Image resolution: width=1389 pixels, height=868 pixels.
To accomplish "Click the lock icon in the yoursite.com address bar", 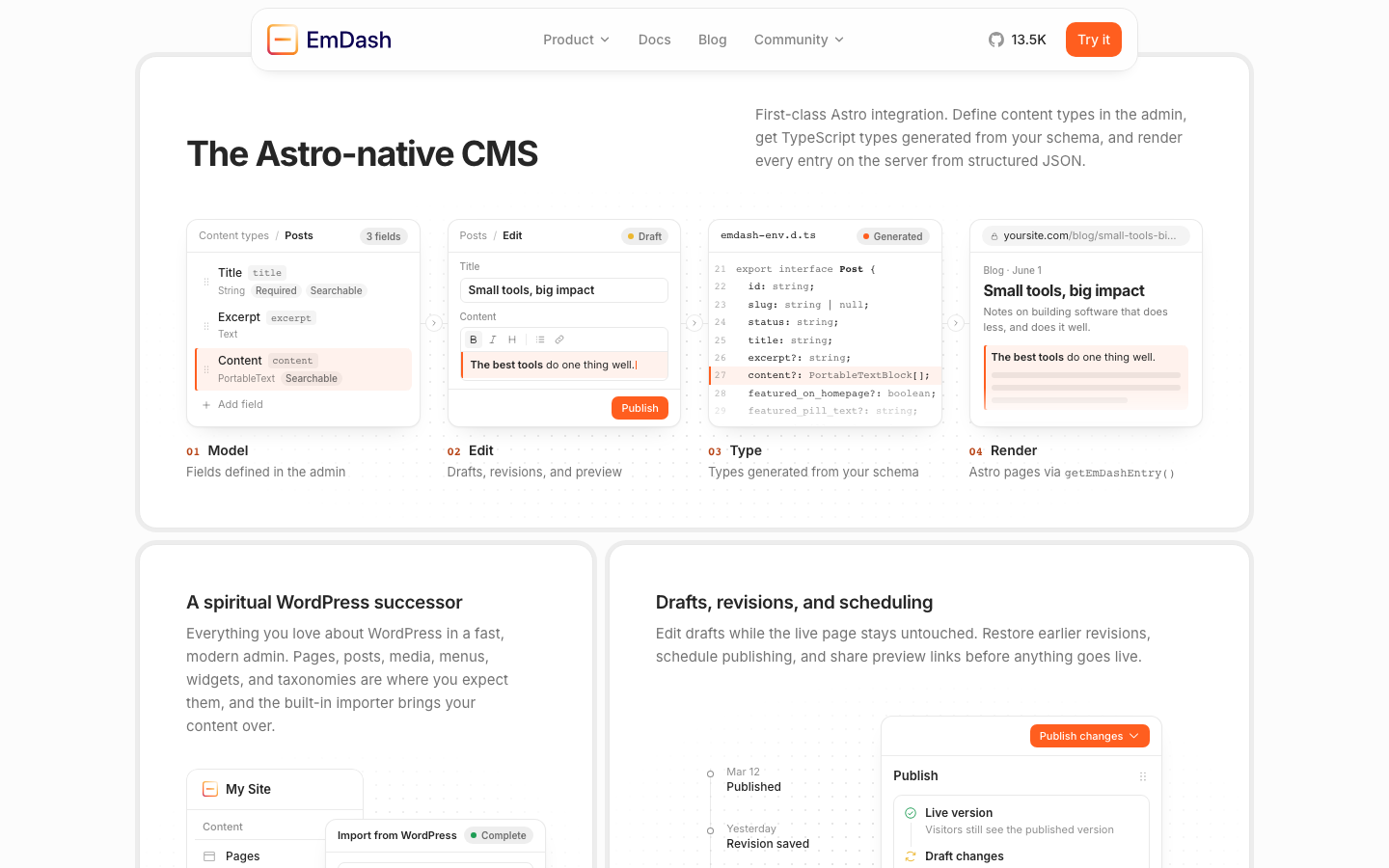I will click(x=994, y=236).
